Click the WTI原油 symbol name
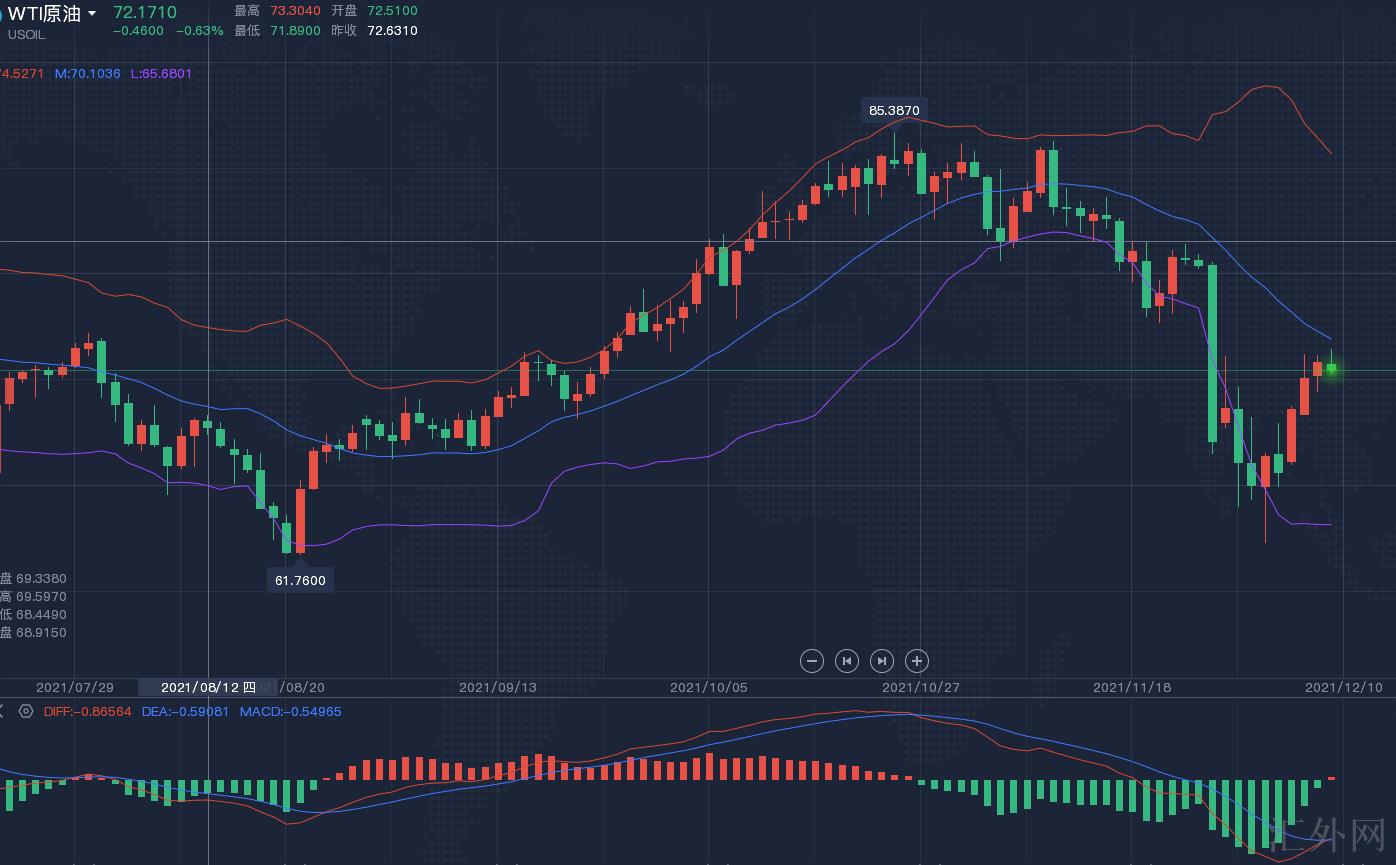This screenshot has width=1396, height=865. [46, 13]
